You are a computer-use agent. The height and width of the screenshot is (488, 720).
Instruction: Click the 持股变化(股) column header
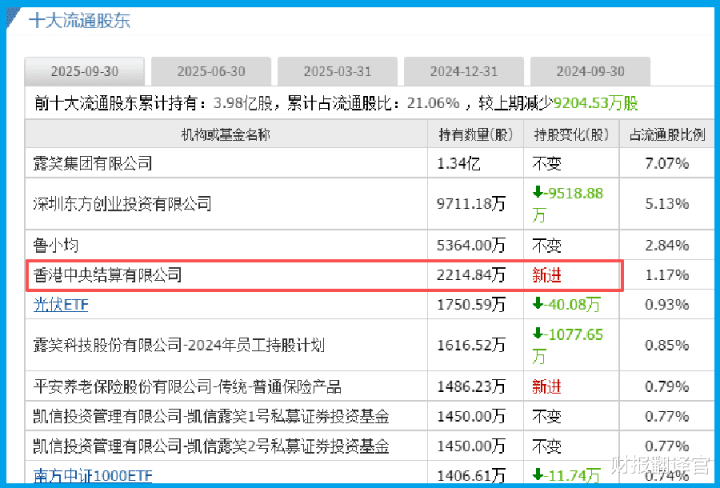pyautogui.click(x=571, y=135)
